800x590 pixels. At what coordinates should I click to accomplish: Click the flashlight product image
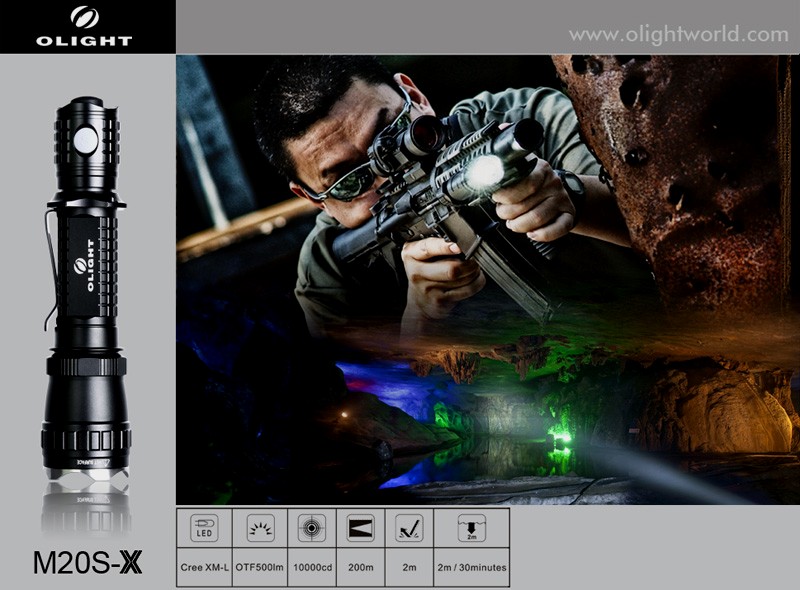coord(86,288)
